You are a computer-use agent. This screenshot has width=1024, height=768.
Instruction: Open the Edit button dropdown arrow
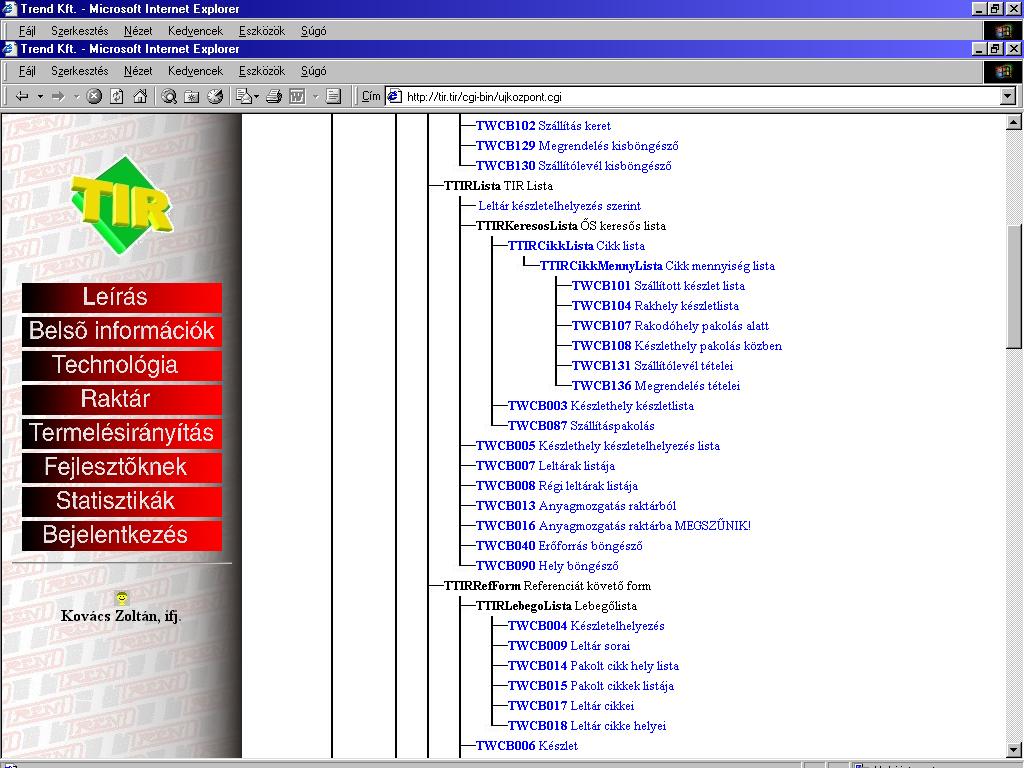tap(315, 97)
